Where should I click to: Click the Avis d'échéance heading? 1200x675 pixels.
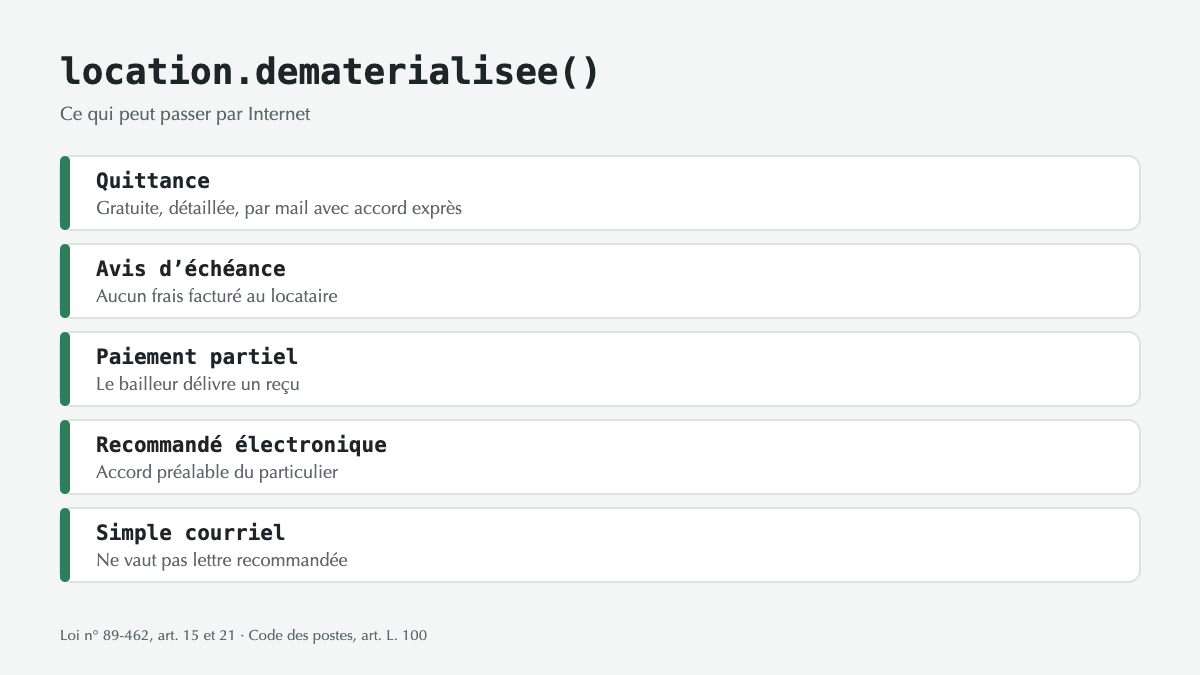click(x=191, y=269)
